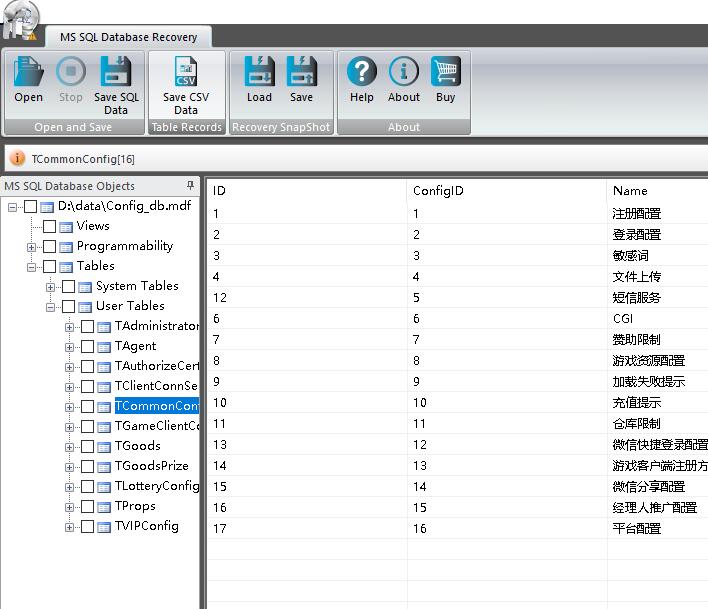
Task: Click the Name cell reading CGI
Action: (657, 319)
